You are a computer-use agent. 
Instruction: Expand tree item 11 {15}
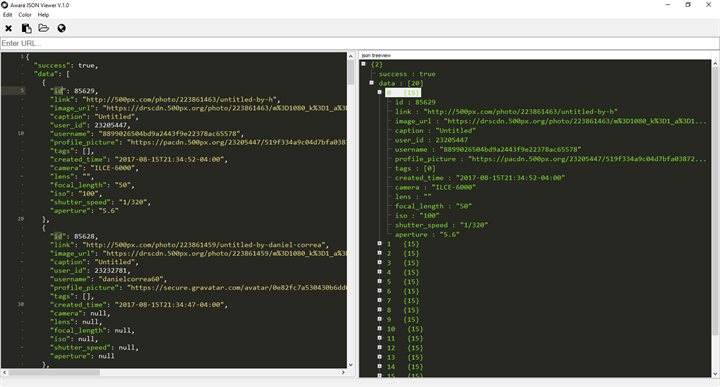click(380, 338)
